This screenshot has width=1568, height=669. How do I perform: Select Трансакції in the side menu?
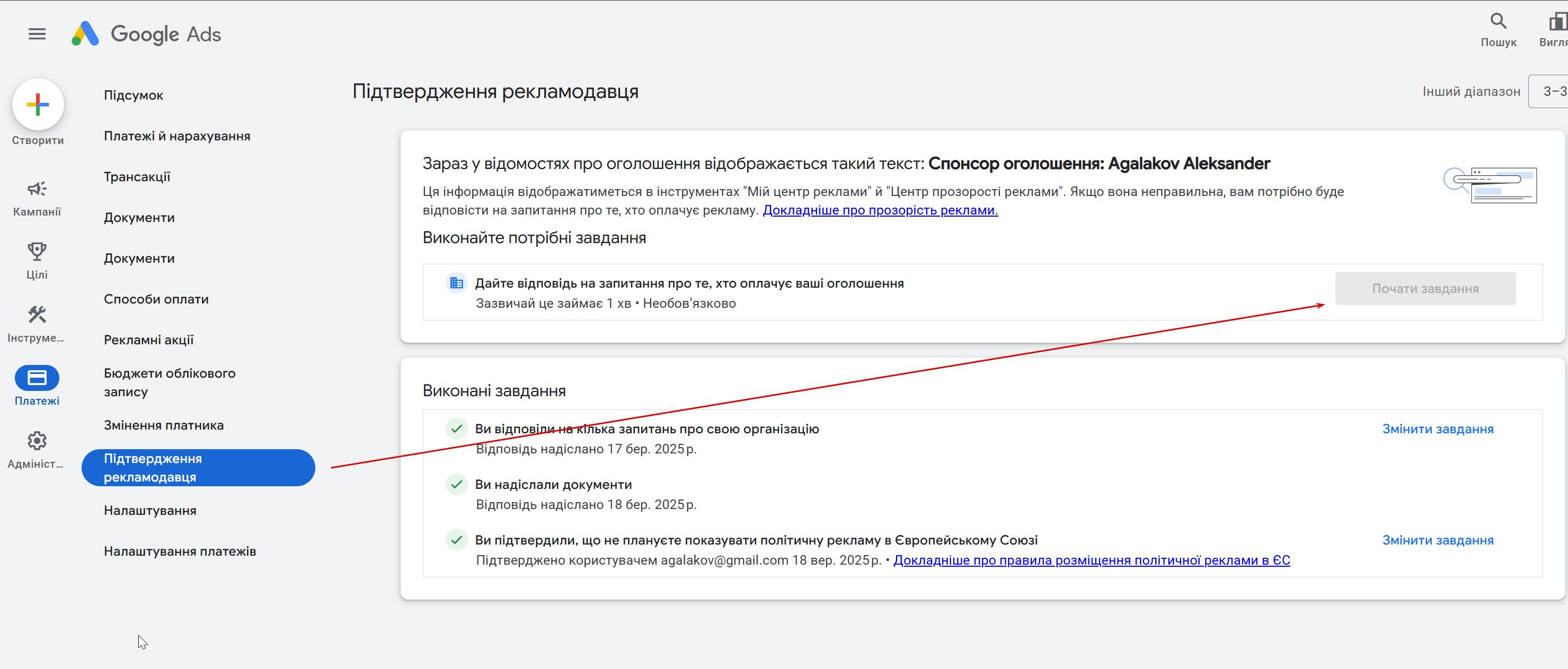137,177
